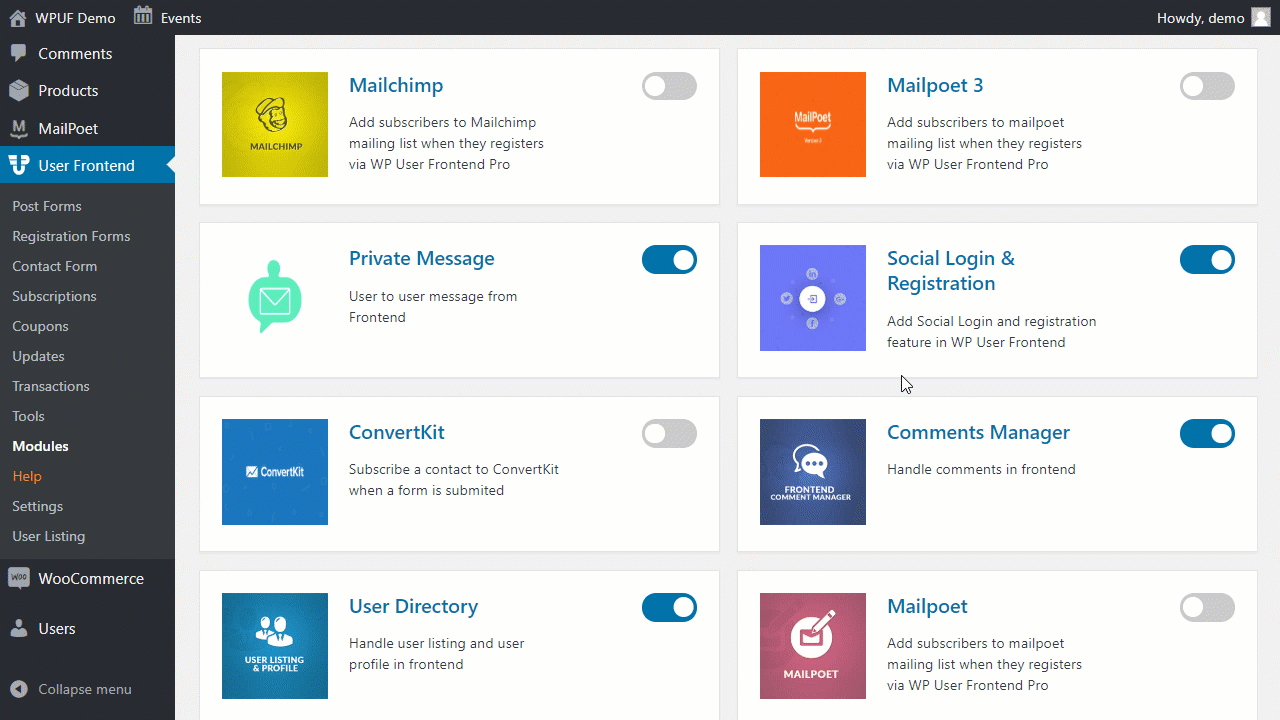Click the Frontend Comment Manager logo
Image resolution: width=1280 pixels, height=720 pixels.
pos(813,472)
